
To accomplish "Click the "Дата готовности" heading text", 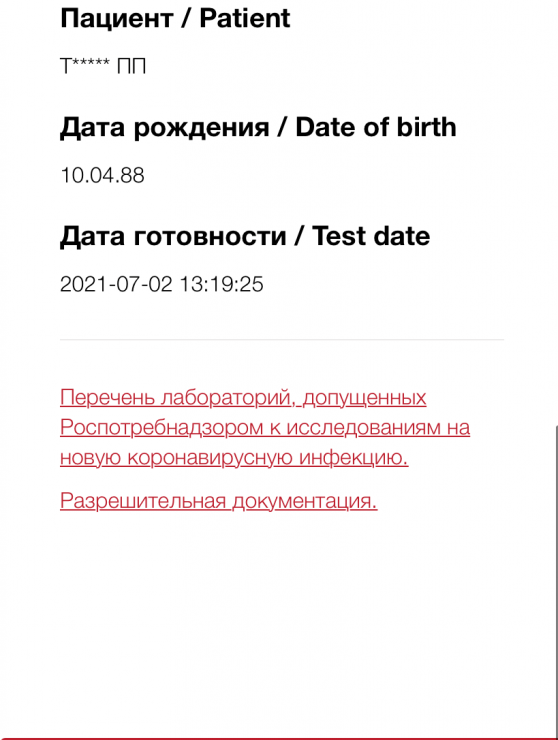I will point(173,236).
